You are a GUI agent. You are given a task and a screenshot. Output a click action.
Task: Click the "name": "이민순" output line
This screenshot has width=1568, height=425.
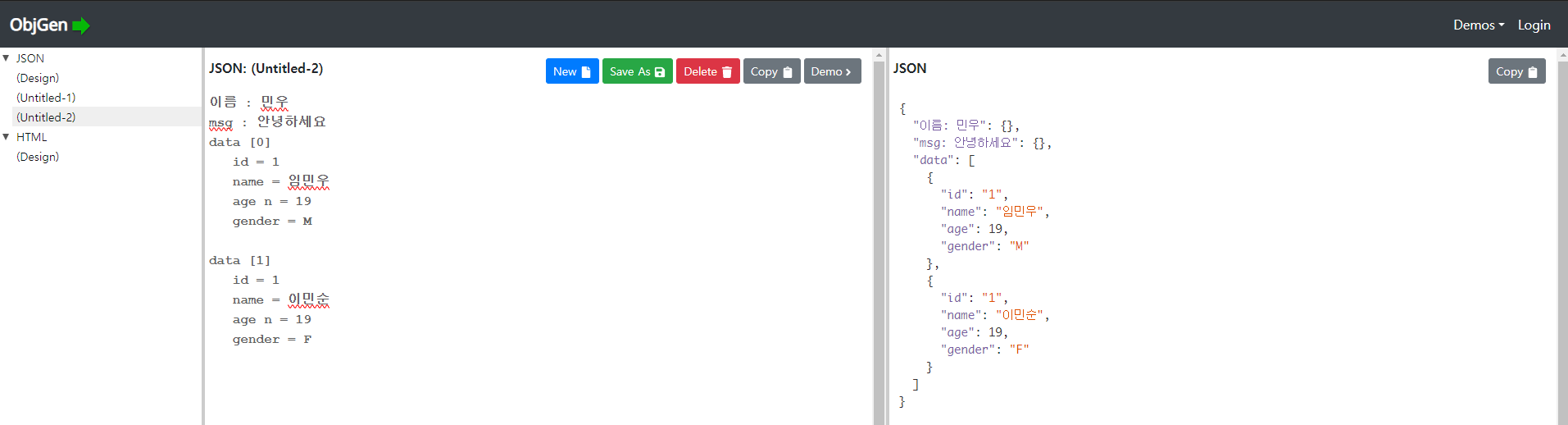[x=995, y=315]
